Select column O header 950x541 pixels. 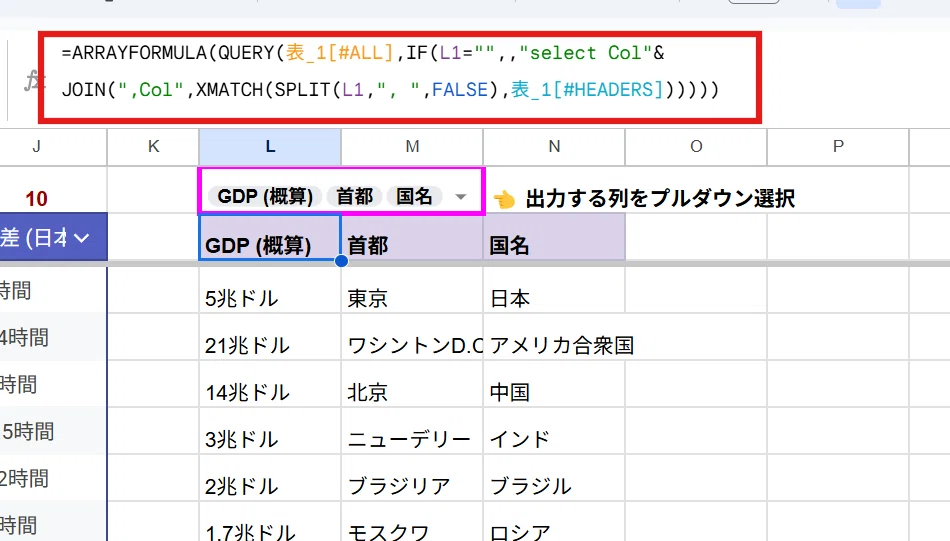(x=696, y=147)
